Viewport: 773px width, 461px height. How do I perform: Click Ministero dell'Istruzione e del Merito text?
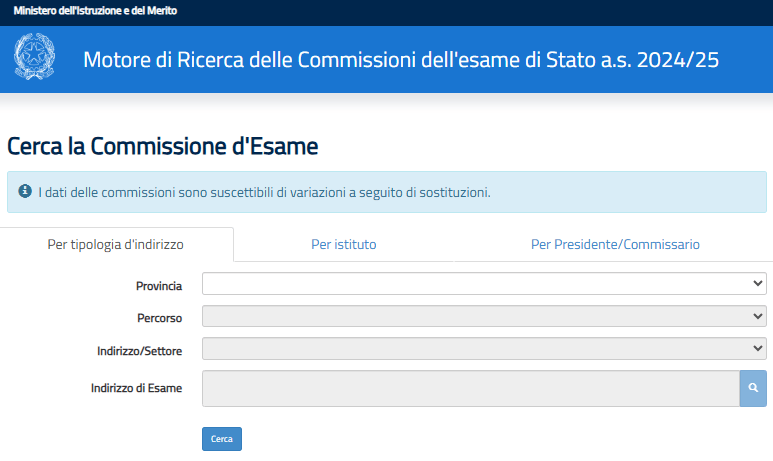pyautogui.click(x=95, y=10)
